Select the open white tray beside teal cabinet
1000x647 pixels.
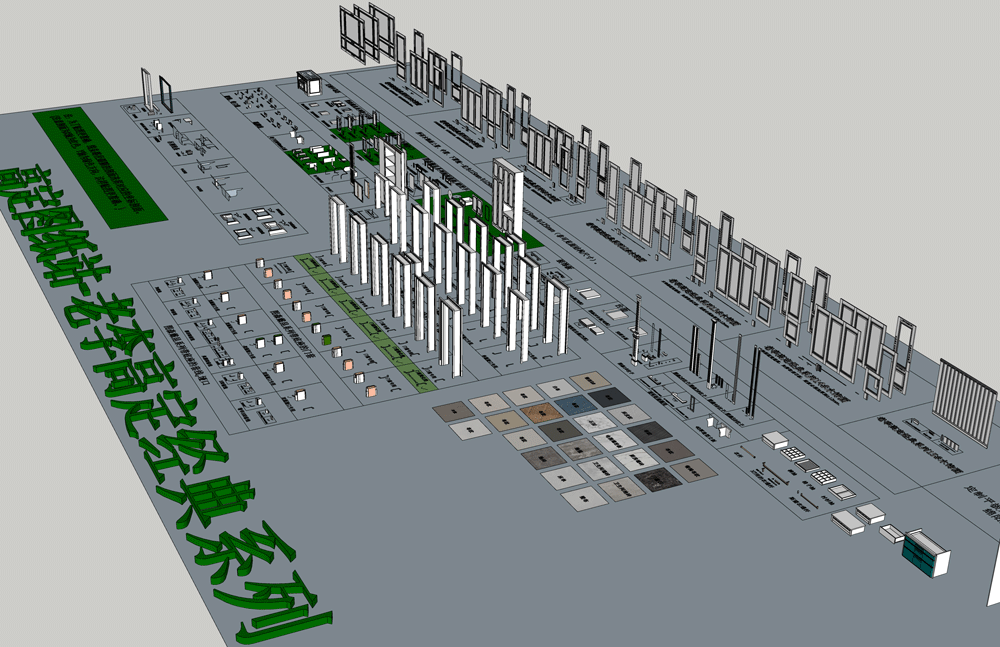tap(892, 533)
